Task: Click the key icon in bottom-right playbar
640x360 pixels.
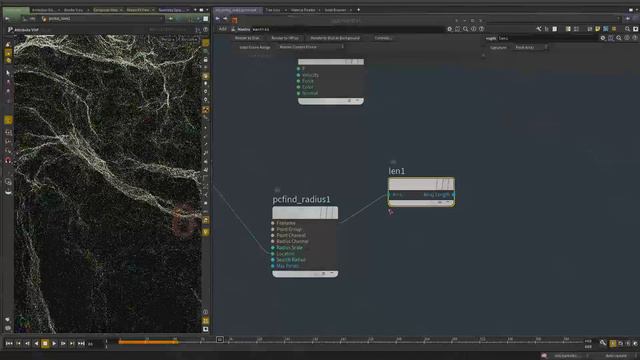Action: pos(603,343)
